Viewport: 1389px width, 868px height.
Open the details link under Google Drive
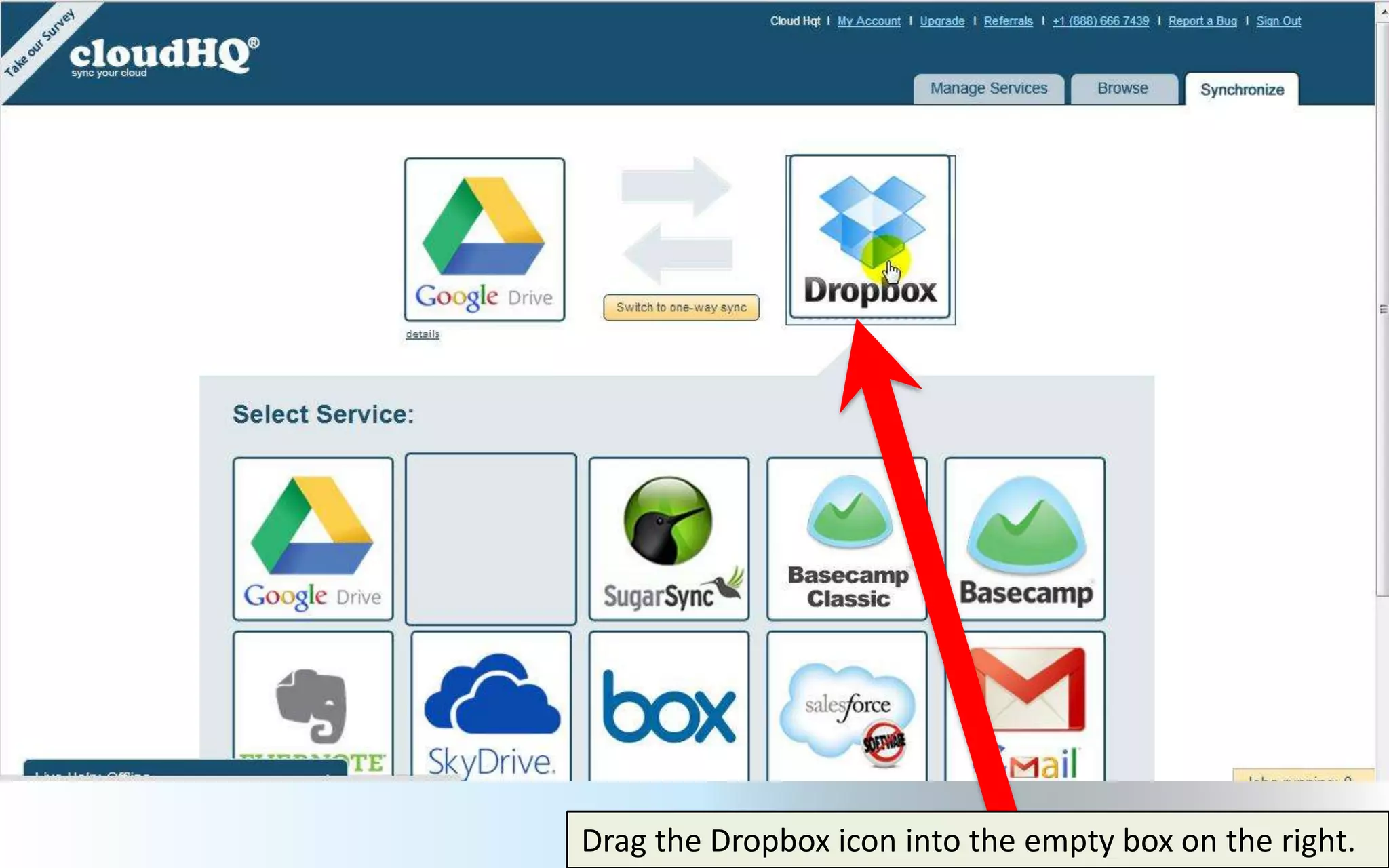423,334
